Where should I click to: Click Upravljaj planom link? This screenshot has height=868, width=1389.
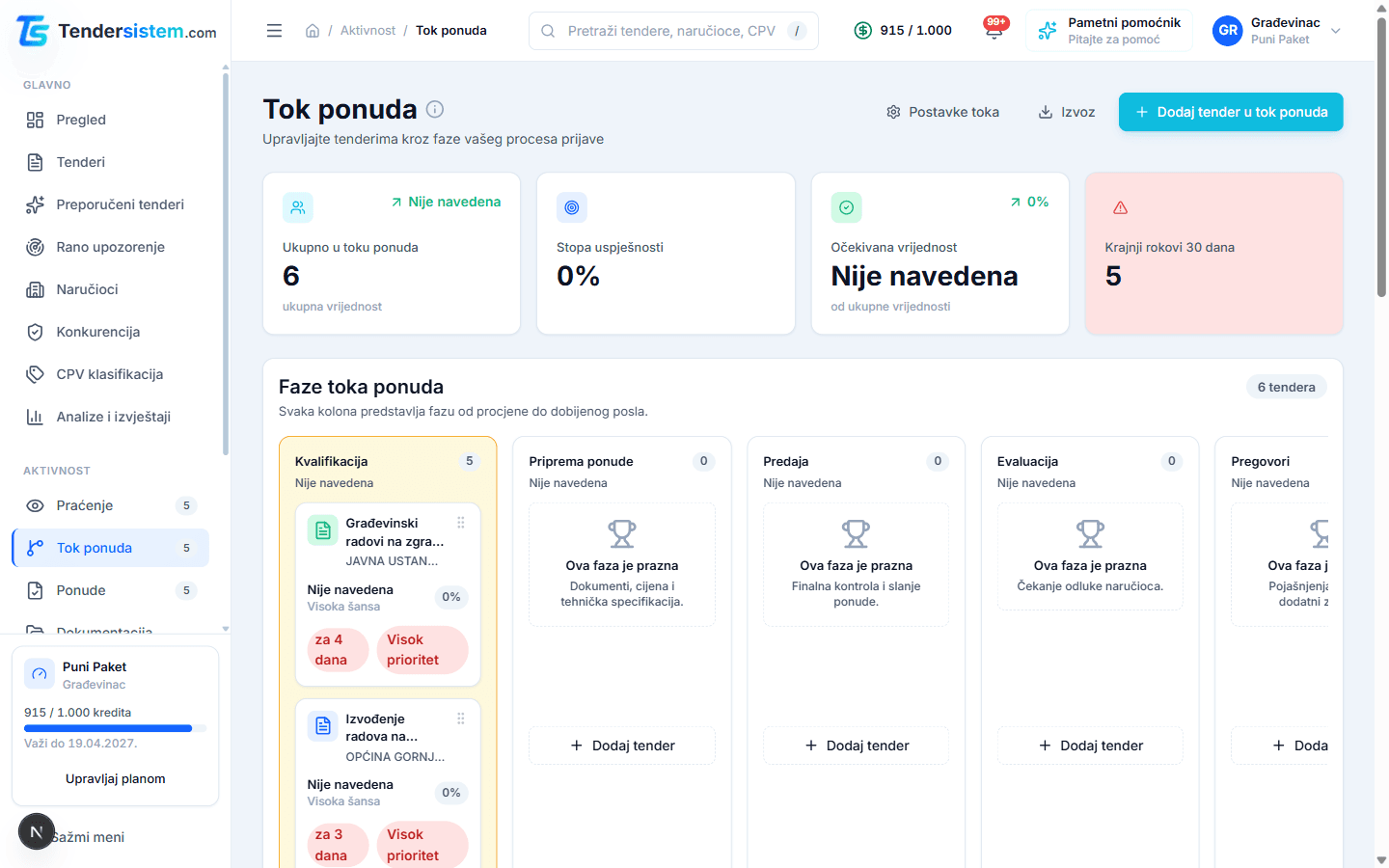click(x=116, y=778)
